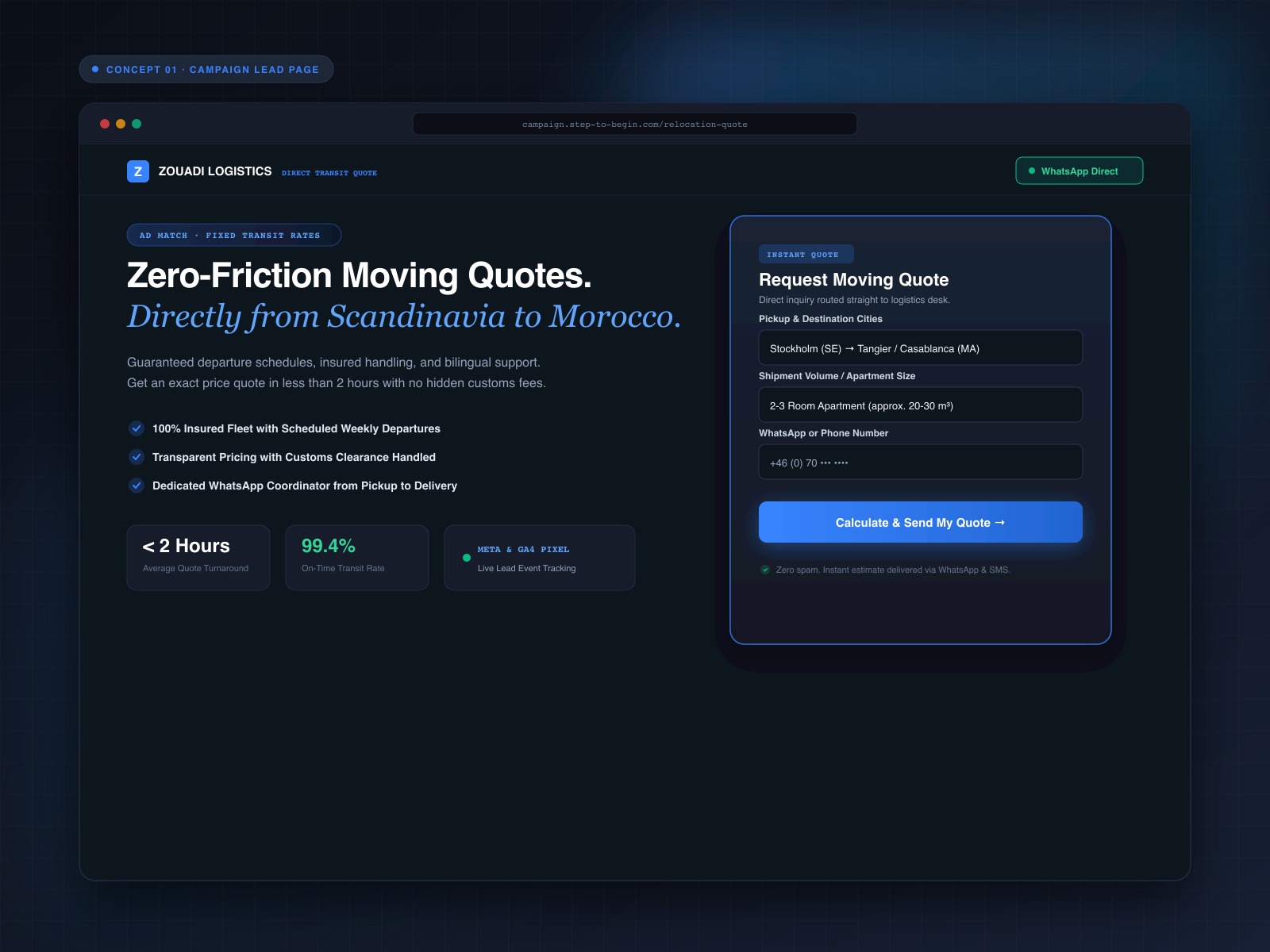Click the green window dot

click(x=137, y=124)
